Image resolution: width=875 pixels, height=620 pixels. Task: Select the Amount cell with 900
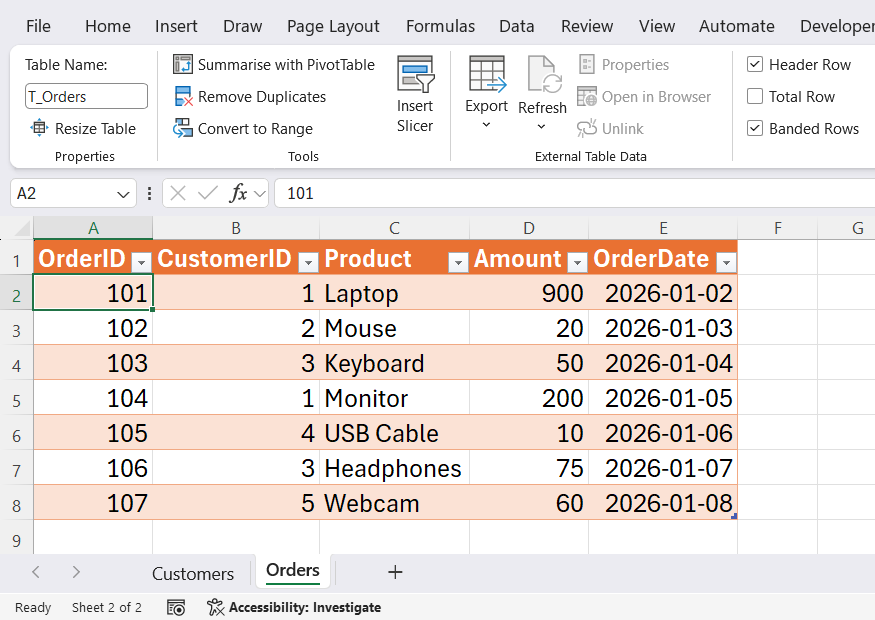[x=529, y=293]
